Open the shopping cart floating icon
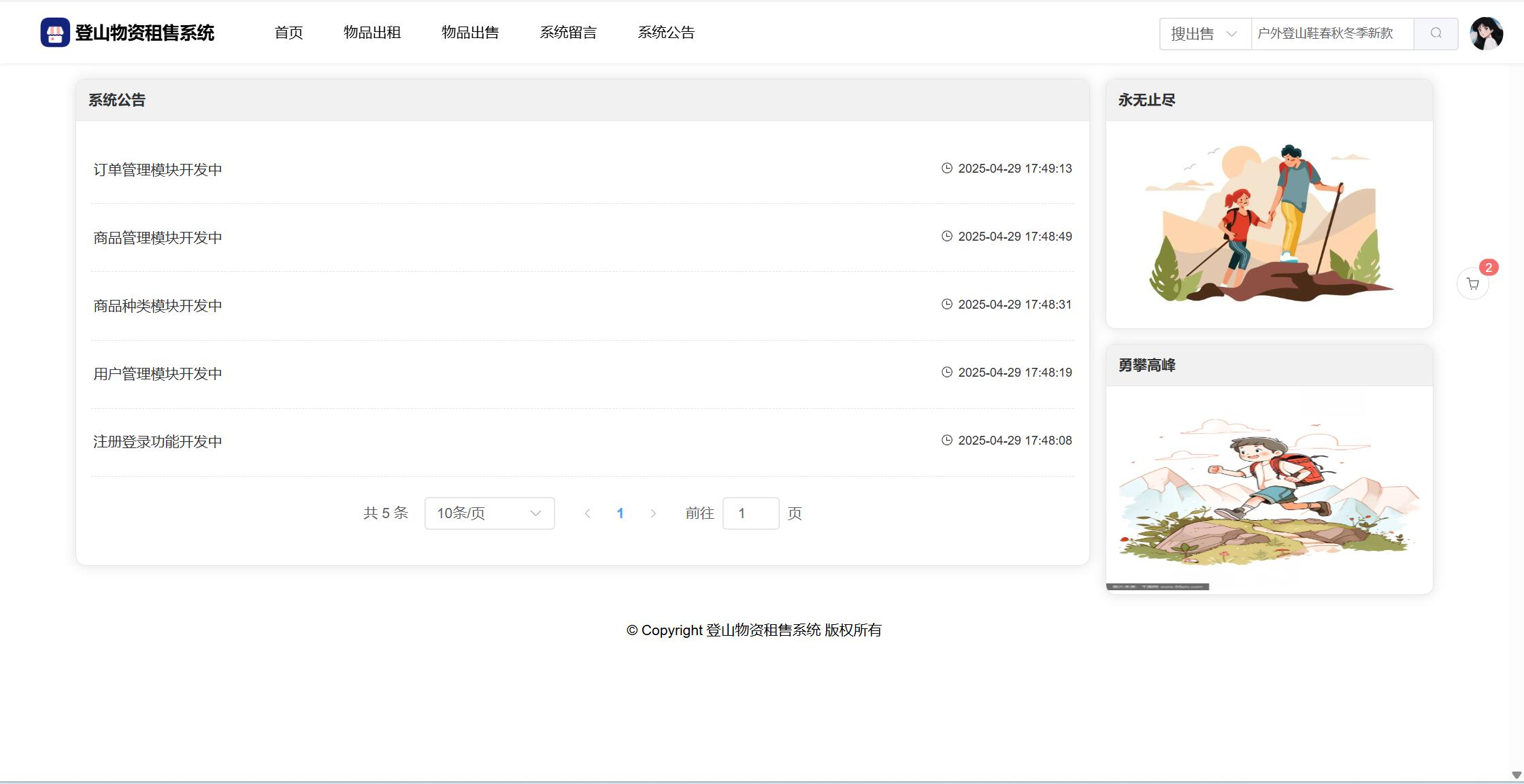The height and width of the screenshot is (784, 1524). tap(1473, 284)
